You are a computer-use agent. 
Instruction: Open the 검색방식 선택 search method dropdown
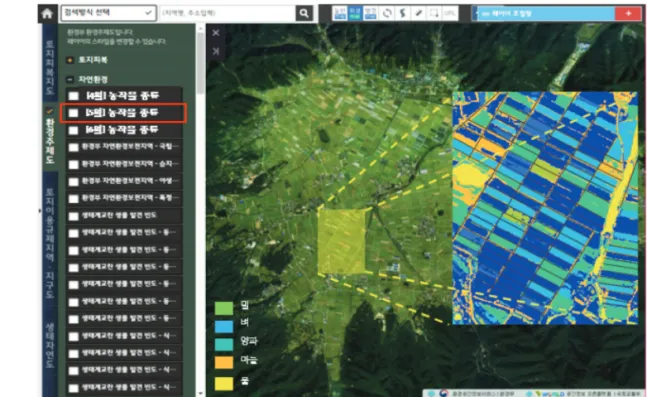tap(109, 13)
